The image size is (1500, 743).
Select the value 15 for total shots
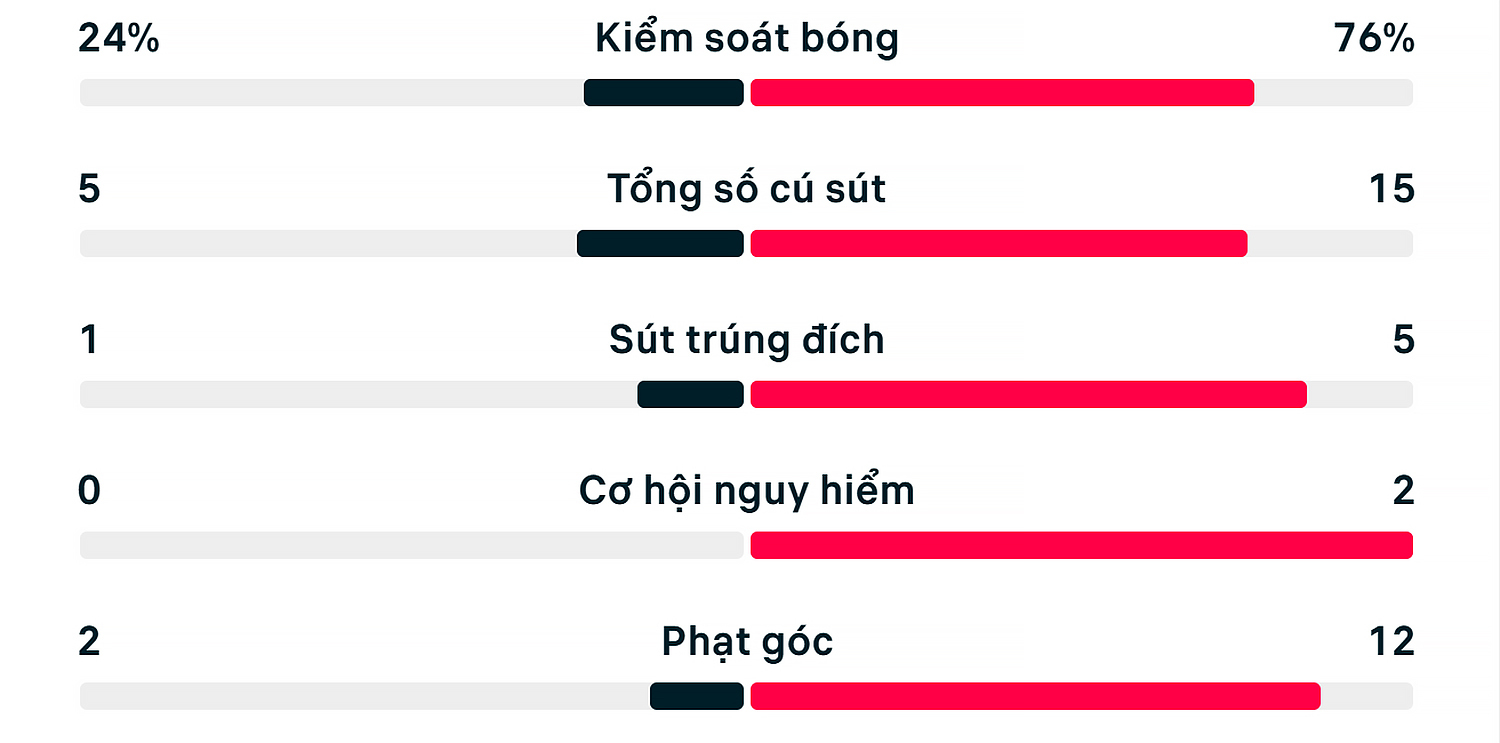point(1392,189)
